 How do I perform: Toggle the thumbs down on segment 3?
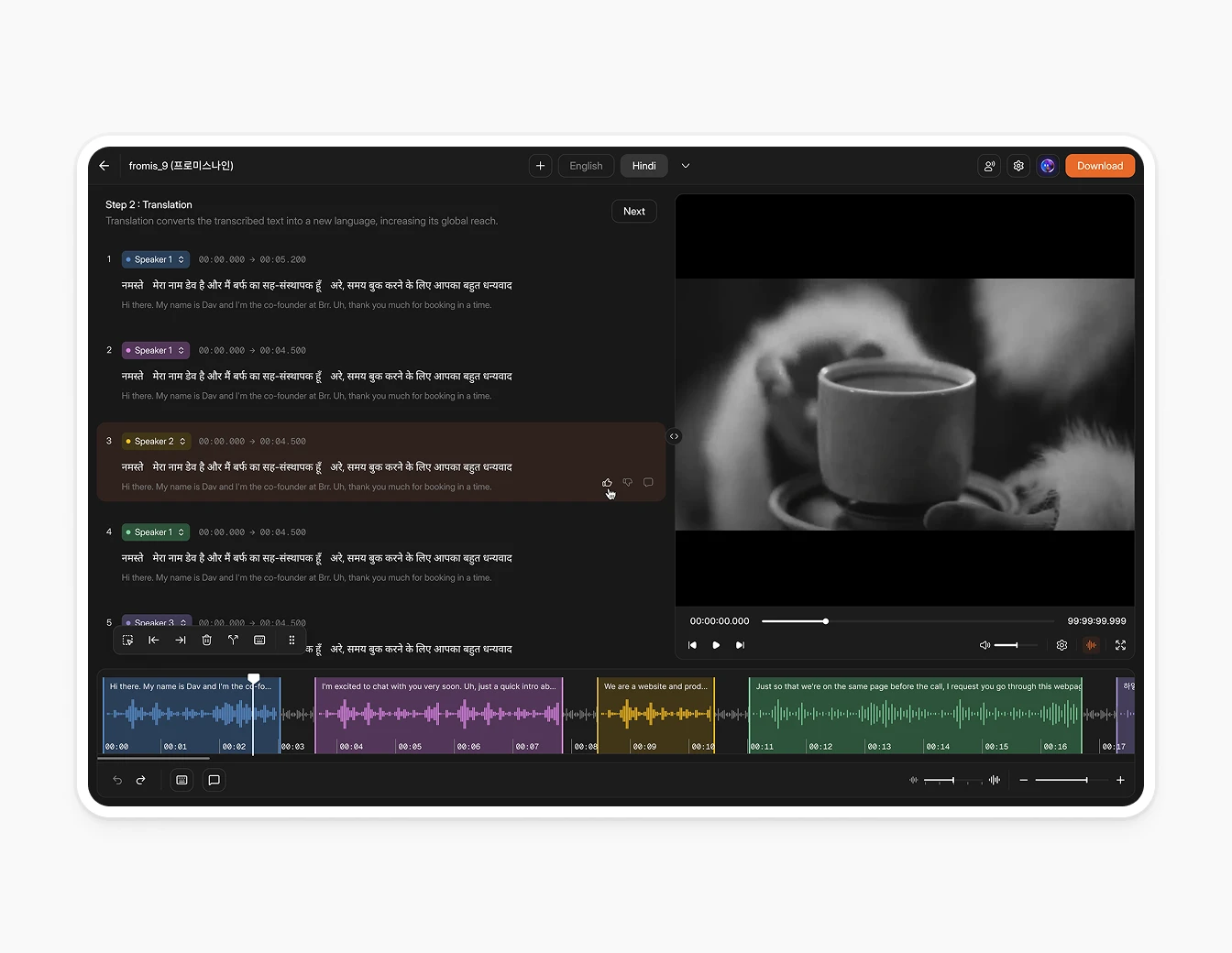point(628,482)
